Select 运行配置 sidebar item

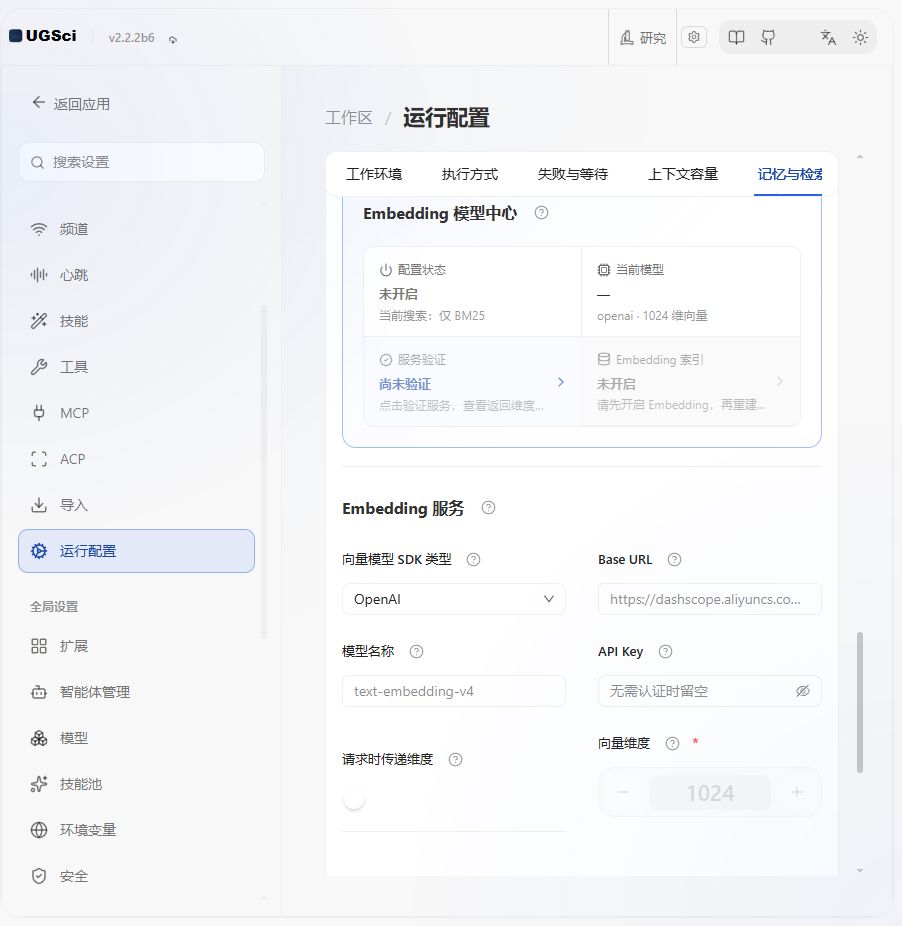click(x=136, y=551)
